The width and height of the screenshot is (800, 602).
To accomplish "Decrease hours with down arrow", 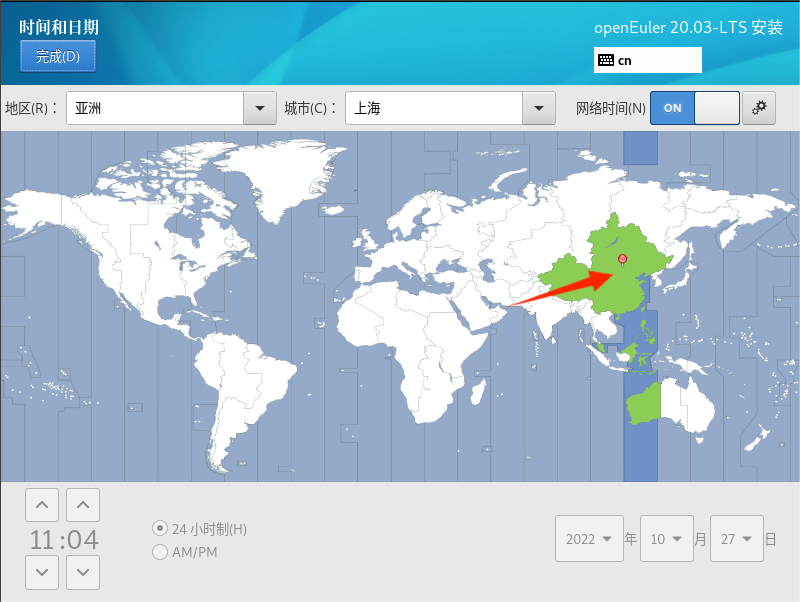I will [41, 573].
